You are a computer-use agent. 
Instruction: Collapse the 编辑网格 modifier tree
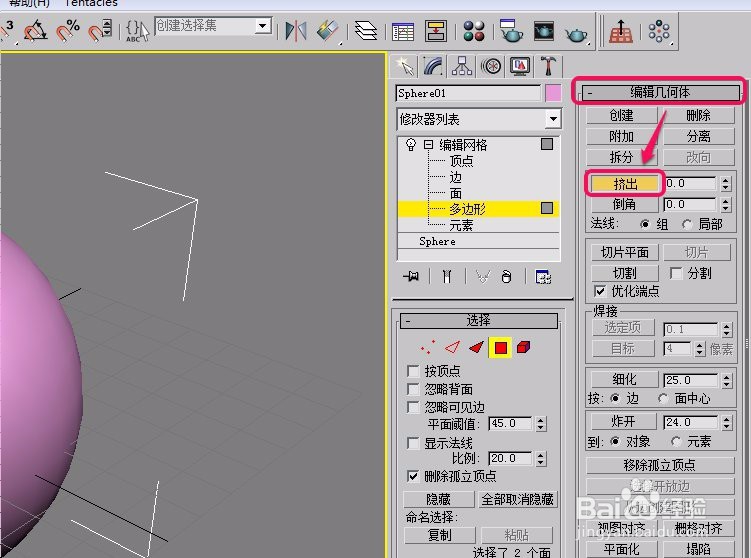tap(429, 144)
